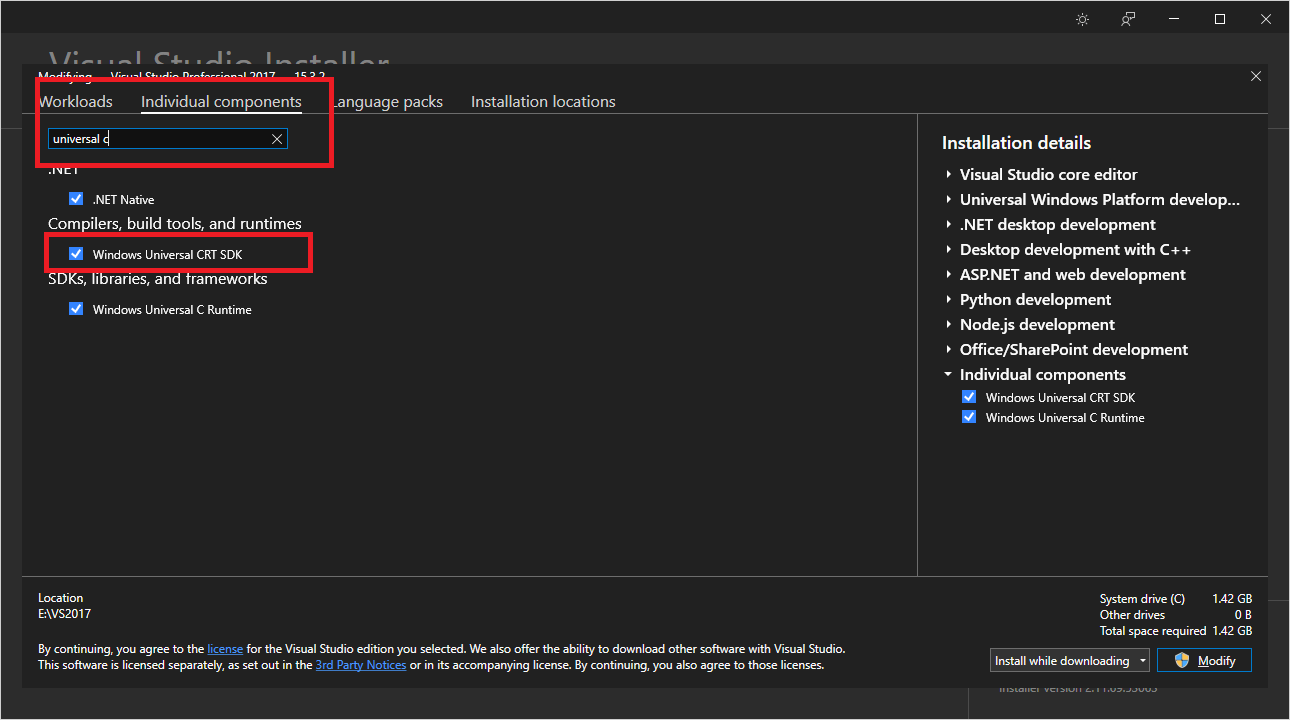Click the license hyperlink
Viewport: 1290px width, 720px height.
point(225,648)
